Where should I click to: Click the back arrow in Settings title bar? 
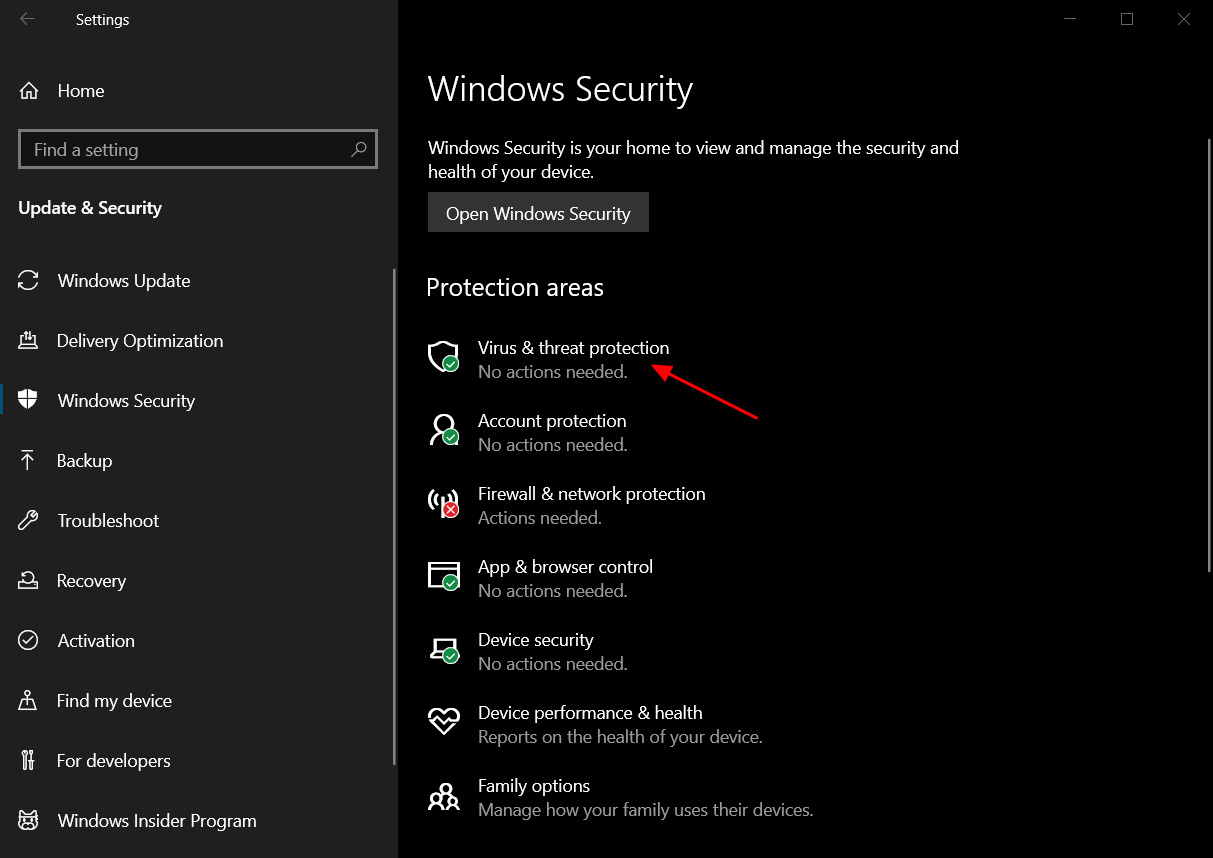[27, 19]
